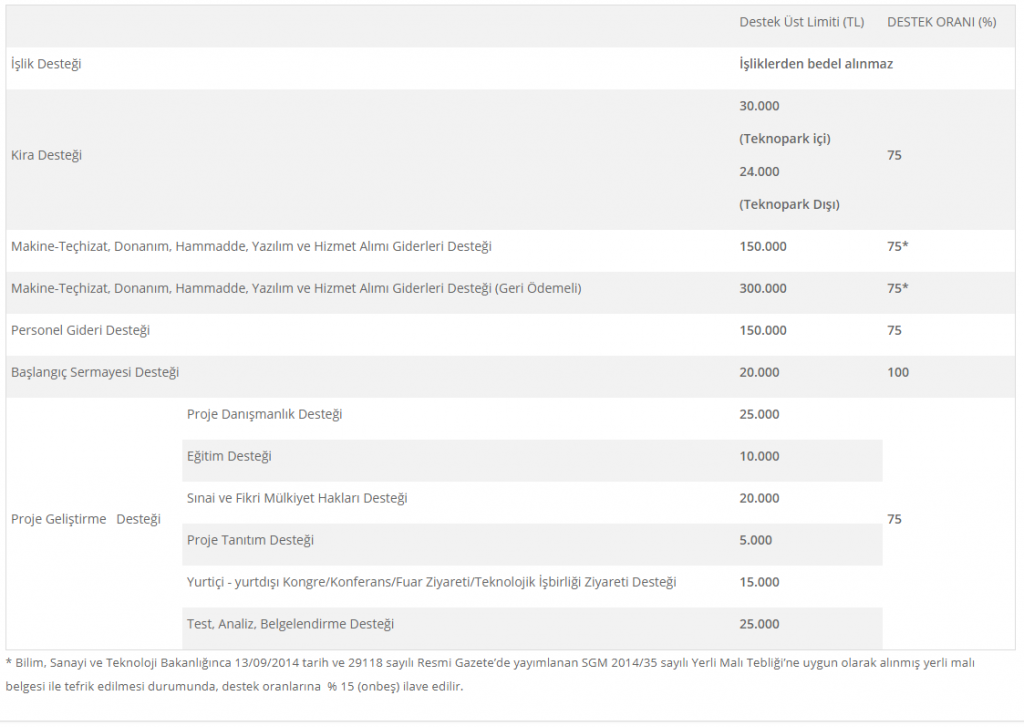The width and height of the screenshot is (1024, 727).
Task: Click the 24.000 rent limit value
Action: pyautogui.click(x=759, y=172)
